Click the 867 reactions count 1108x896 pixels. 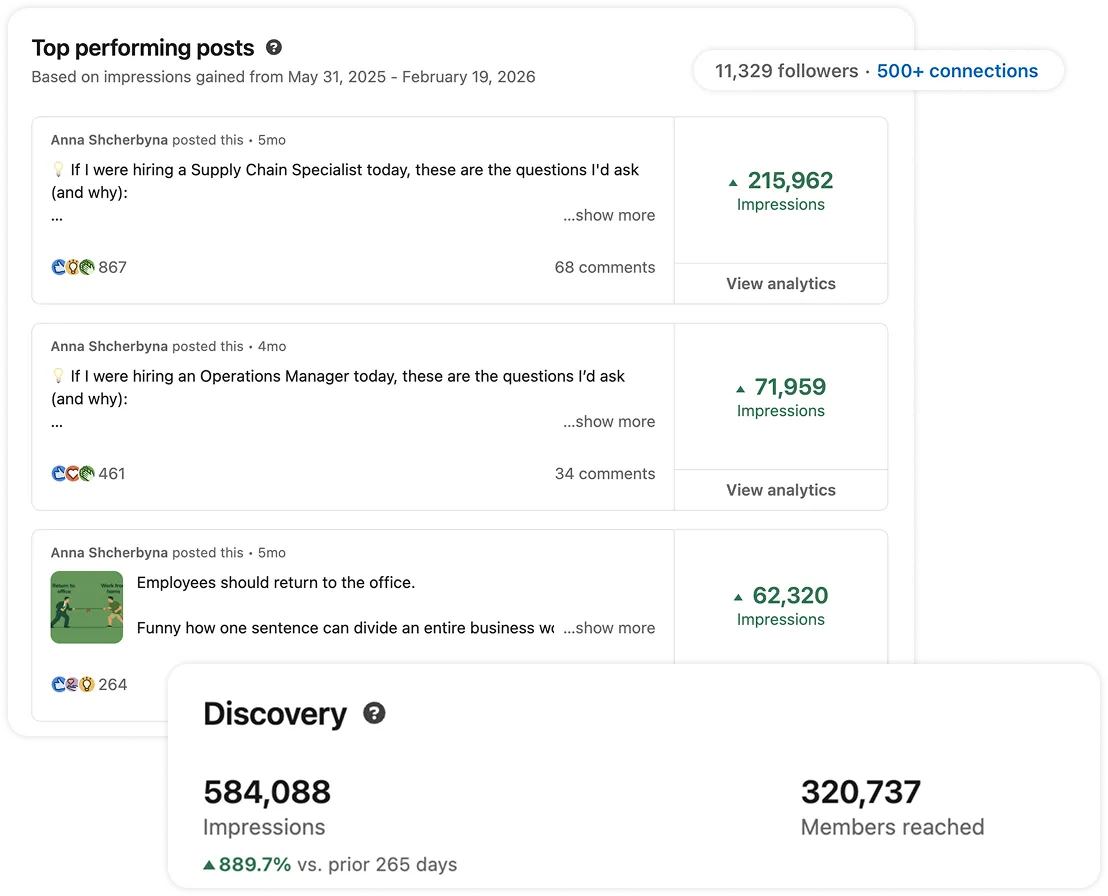112,267
